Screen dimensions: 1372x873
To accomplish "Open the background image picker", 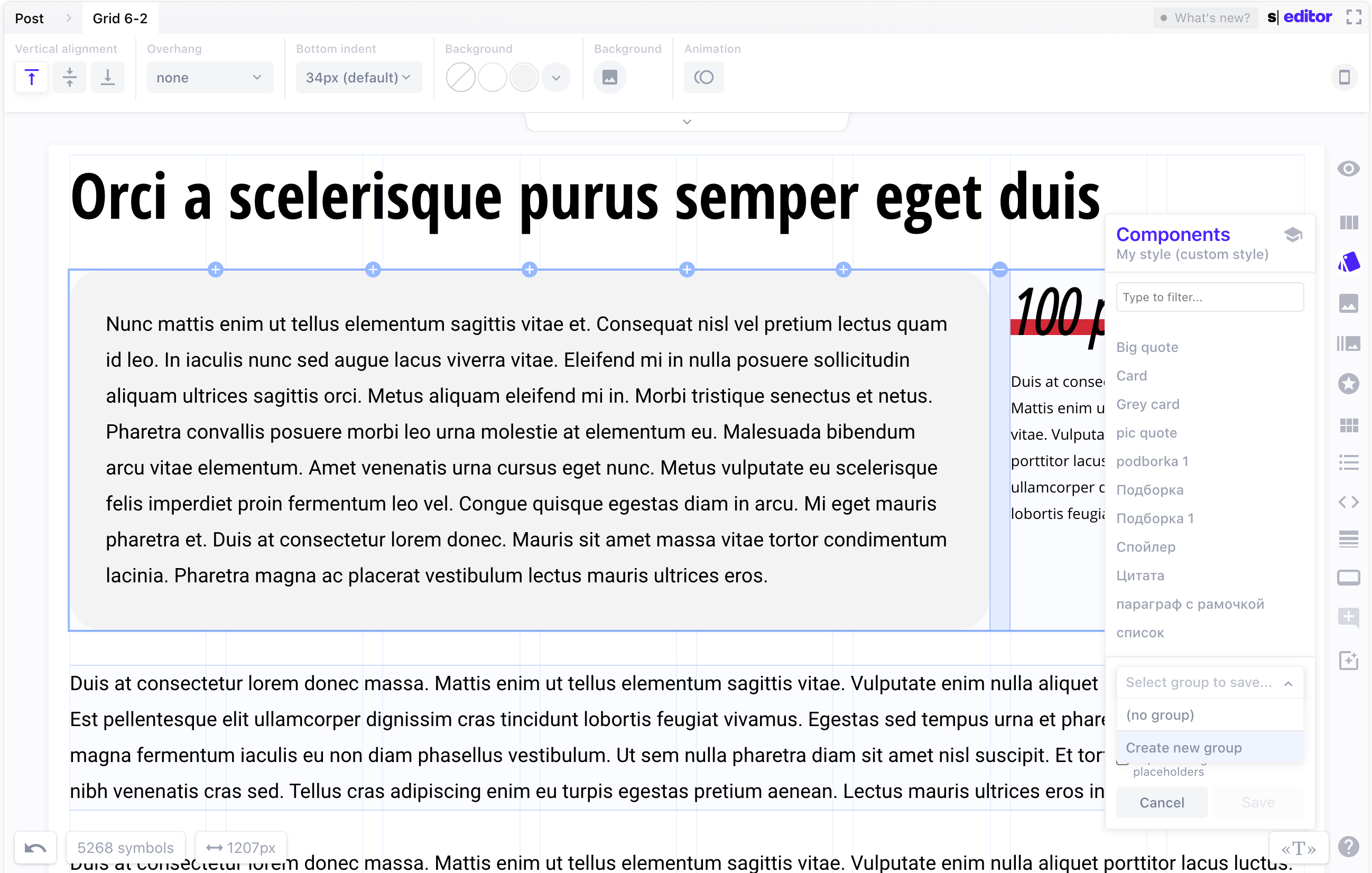I will click(610, 78).
